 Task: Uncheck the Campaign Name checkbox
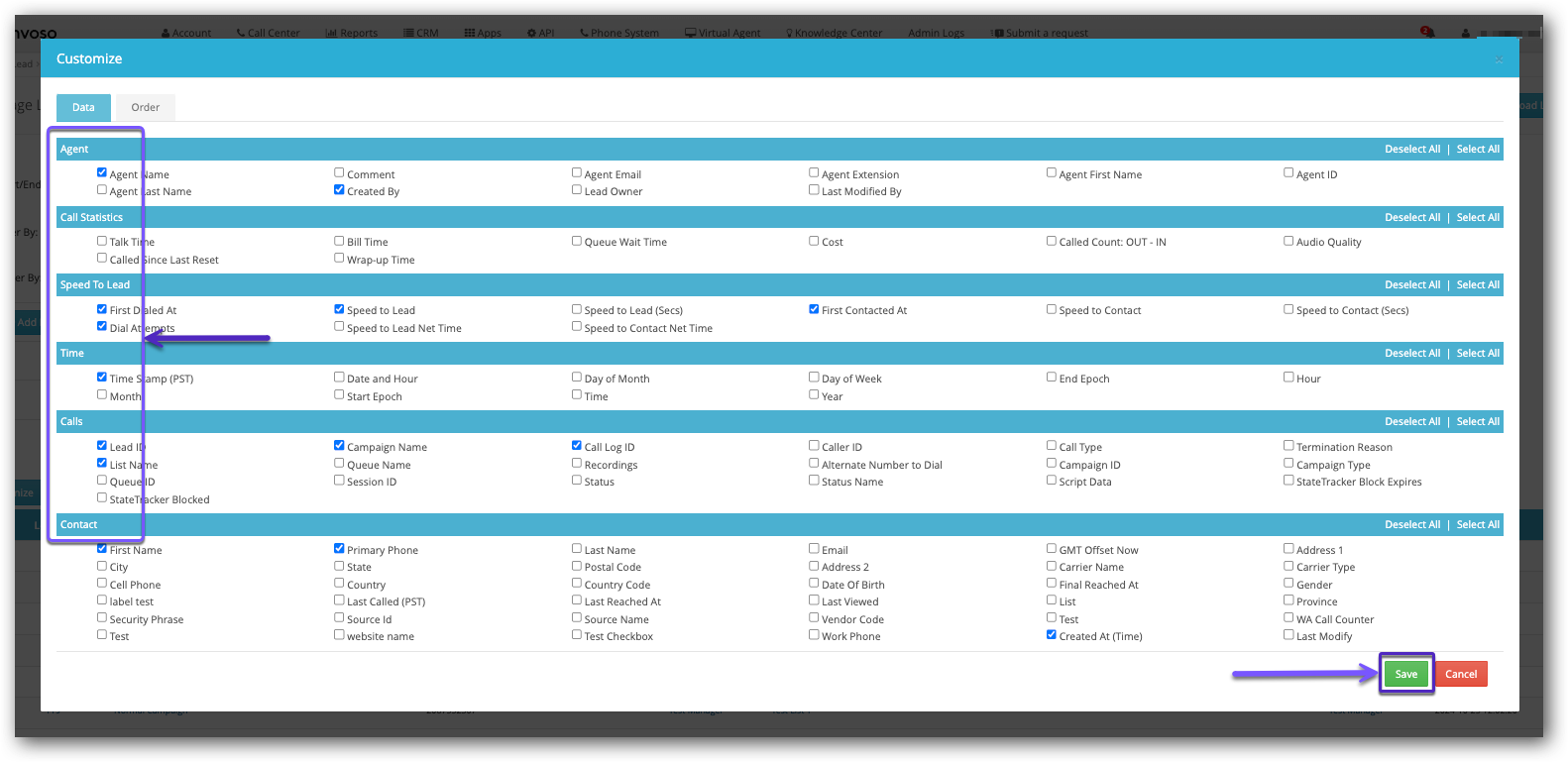[x=339, y=445]
